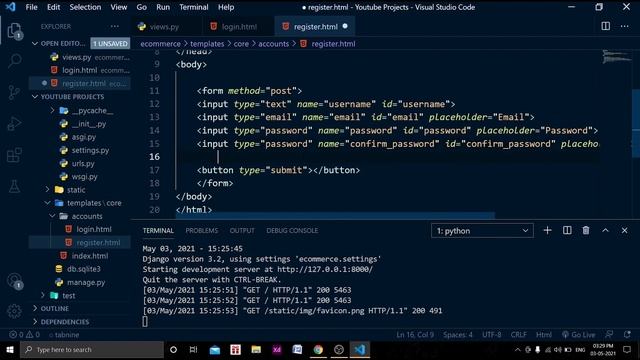Screen dimensions: 640x360
Task: Open the File menu
Action: 31,7
